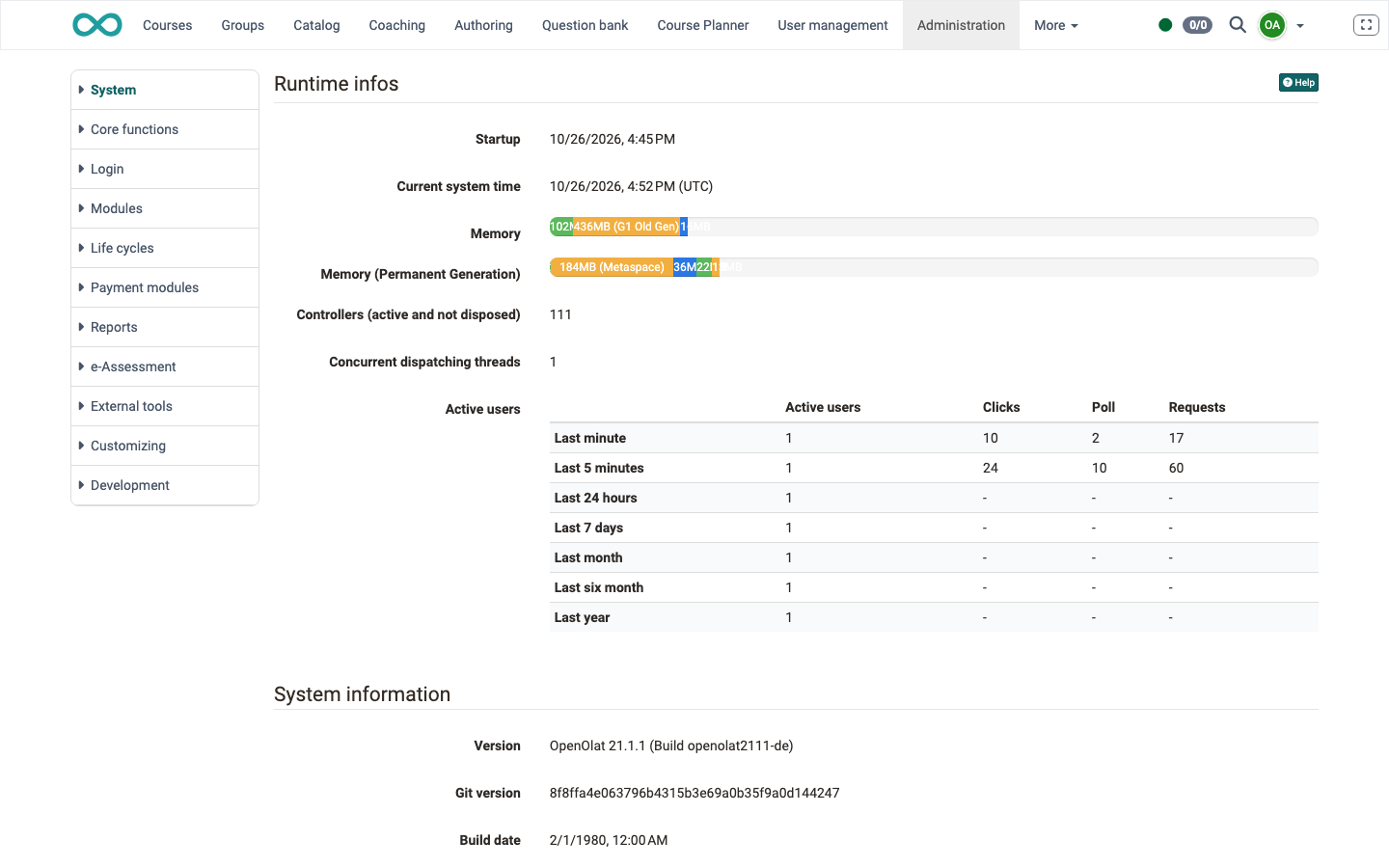1389x868 pixels.
Task: Open the Course Planner tab
Action: 702,25
